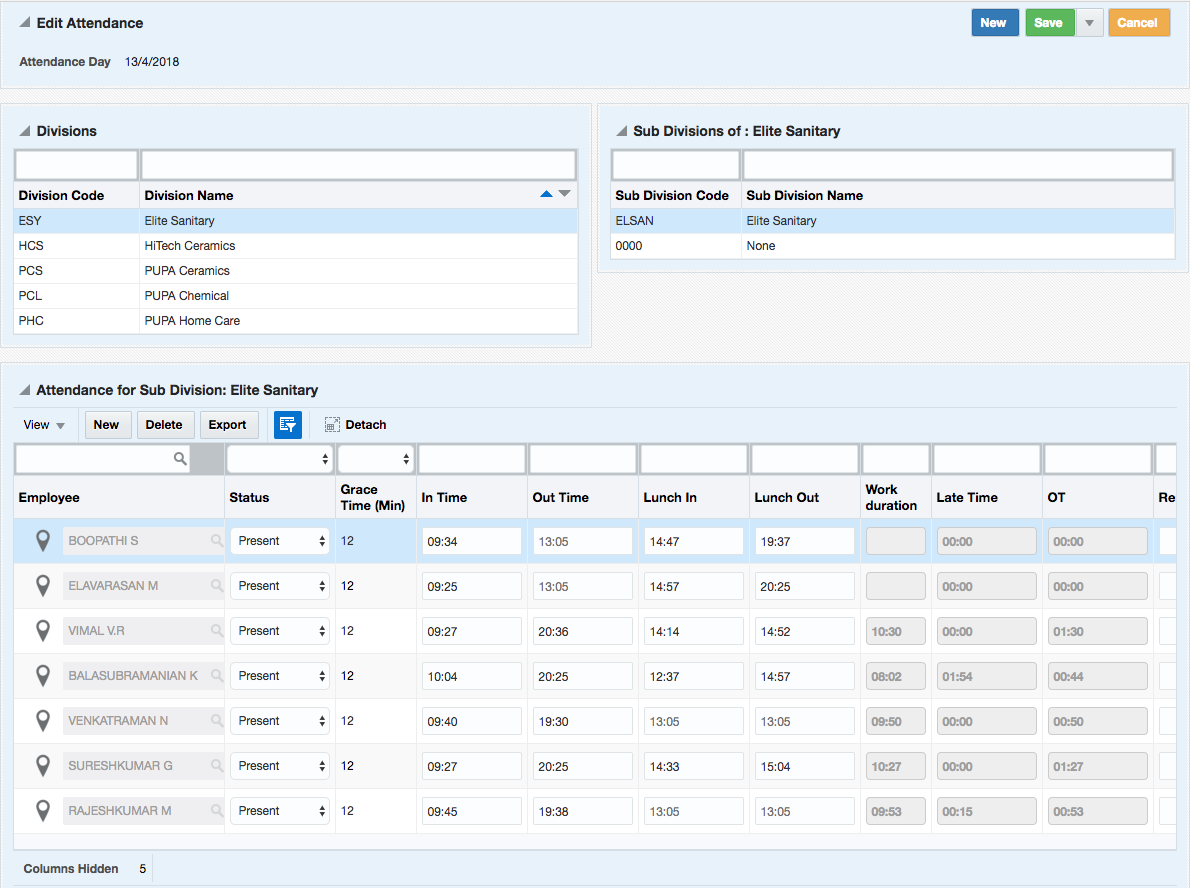This screenshot has width=1190, height=888.
Task: Collapse the Sub Divisions panel
Action: click(x=622, y=131)
